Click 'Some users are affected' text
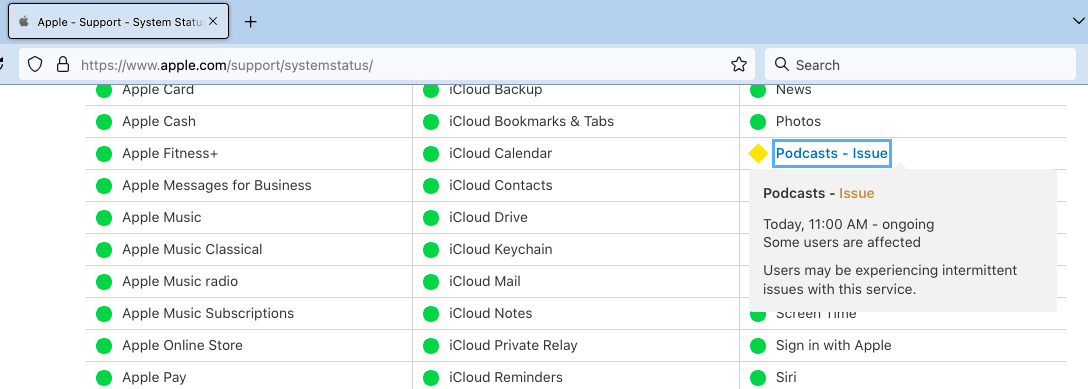1088x389 pixels. pyautogui.click(x=842, y=243)
